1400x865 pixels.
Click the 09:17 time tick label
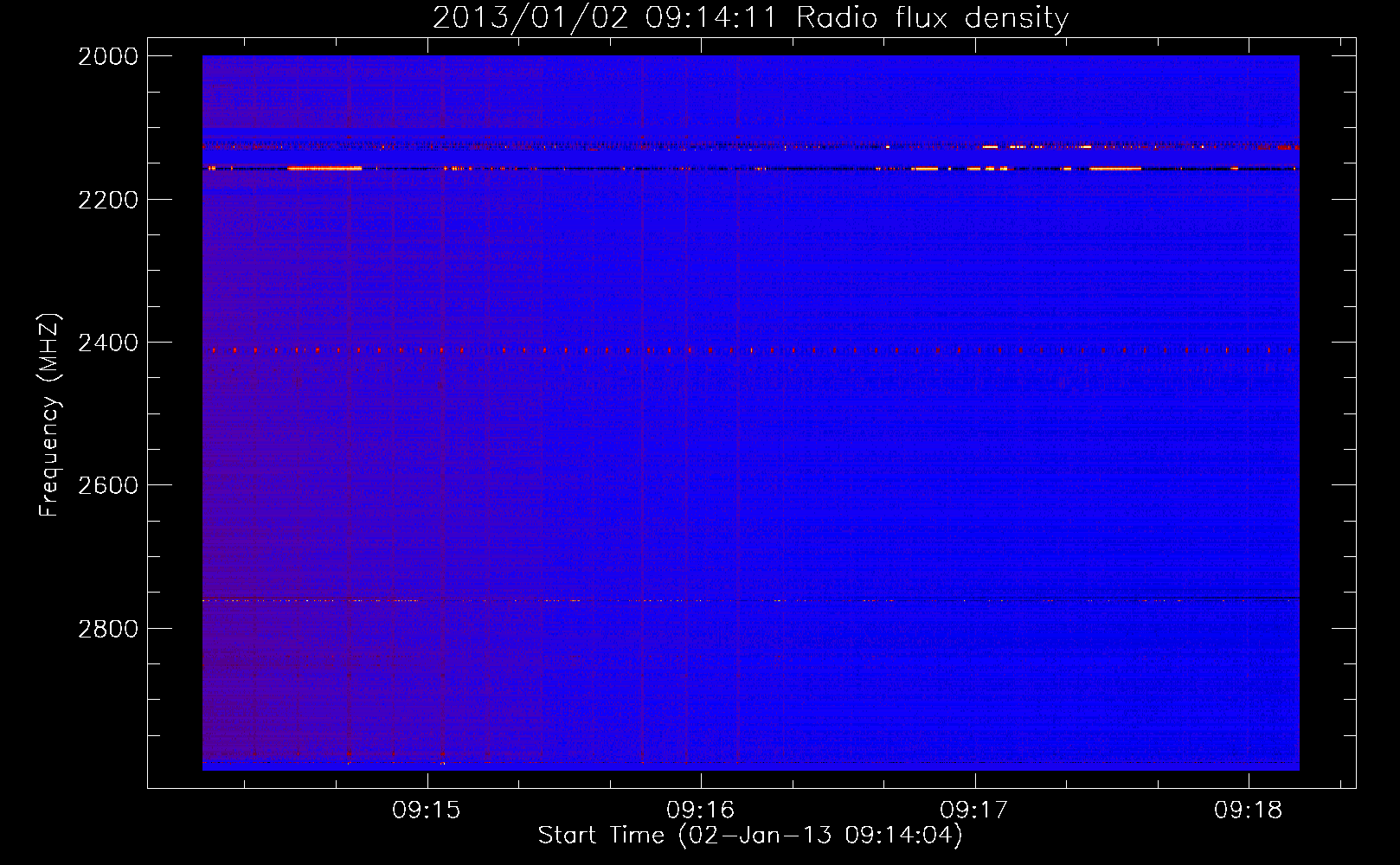(x=974, y=811)
